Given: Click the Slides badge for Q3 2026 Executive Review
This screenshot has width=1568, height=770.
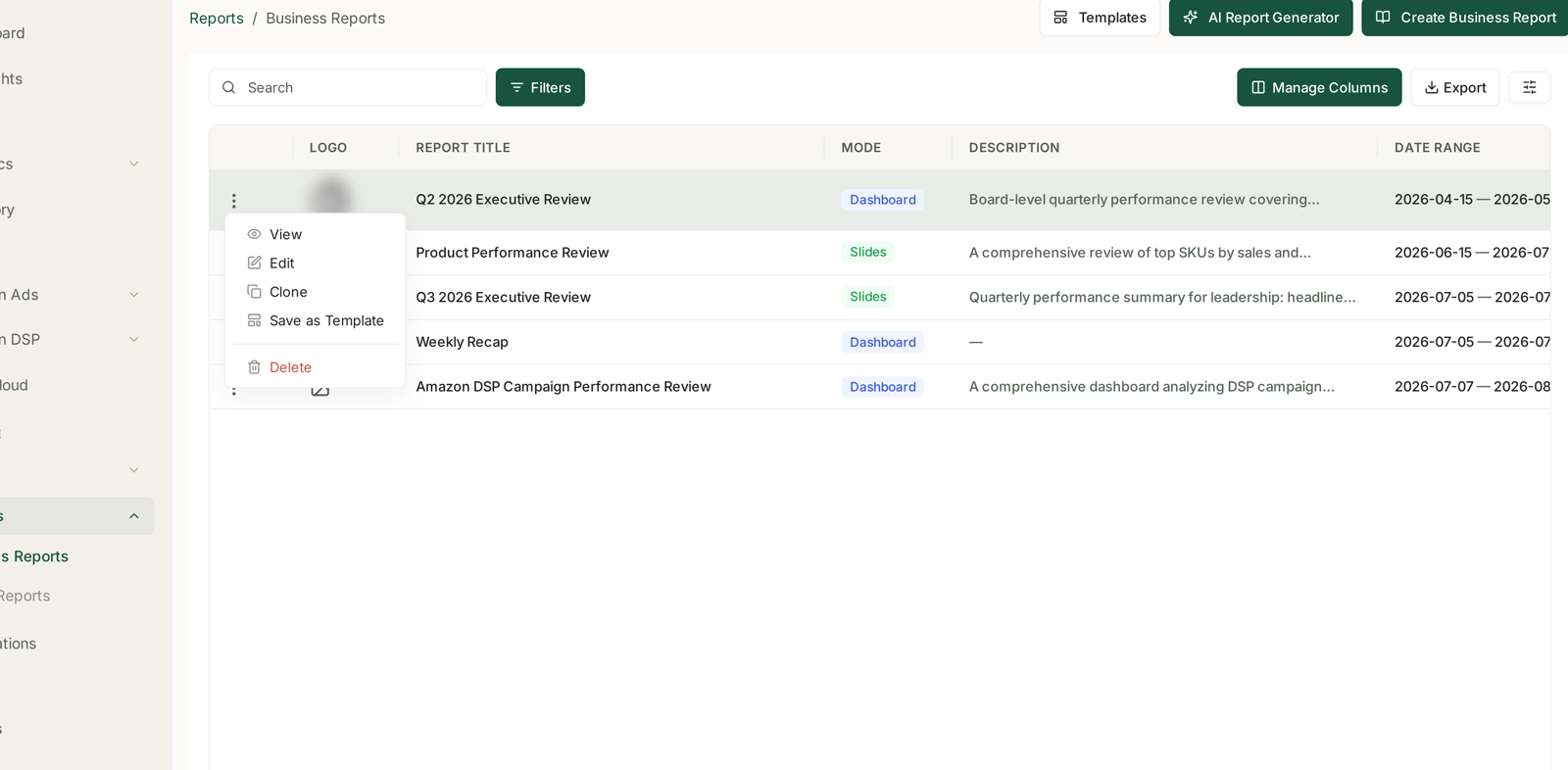Looking at the screenshot, I should point(867,297).
